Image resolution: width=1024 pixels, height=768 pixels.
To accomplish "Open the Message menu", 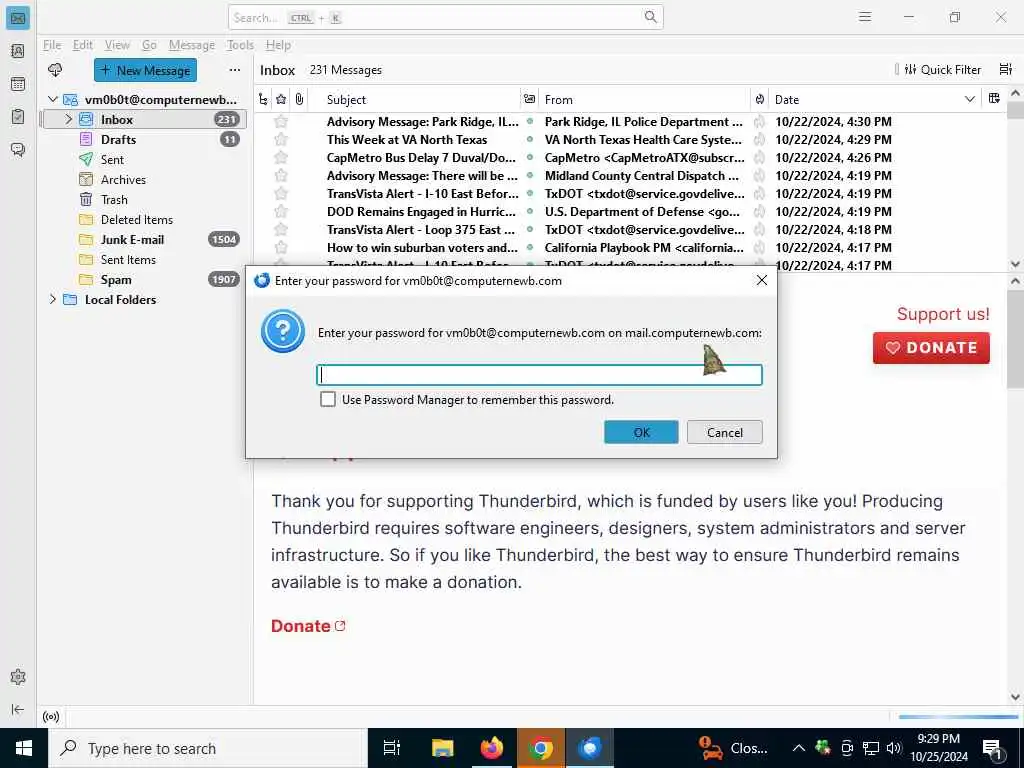I will [x=191, y=45].
